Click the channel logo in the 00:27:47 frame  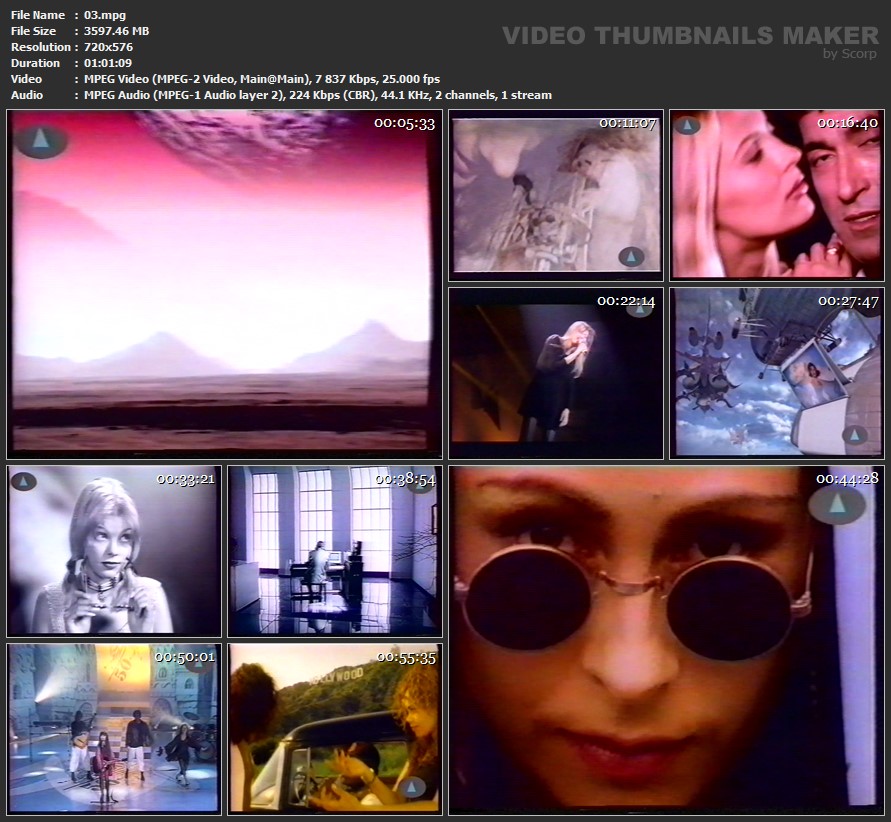[x=855, y=436]
